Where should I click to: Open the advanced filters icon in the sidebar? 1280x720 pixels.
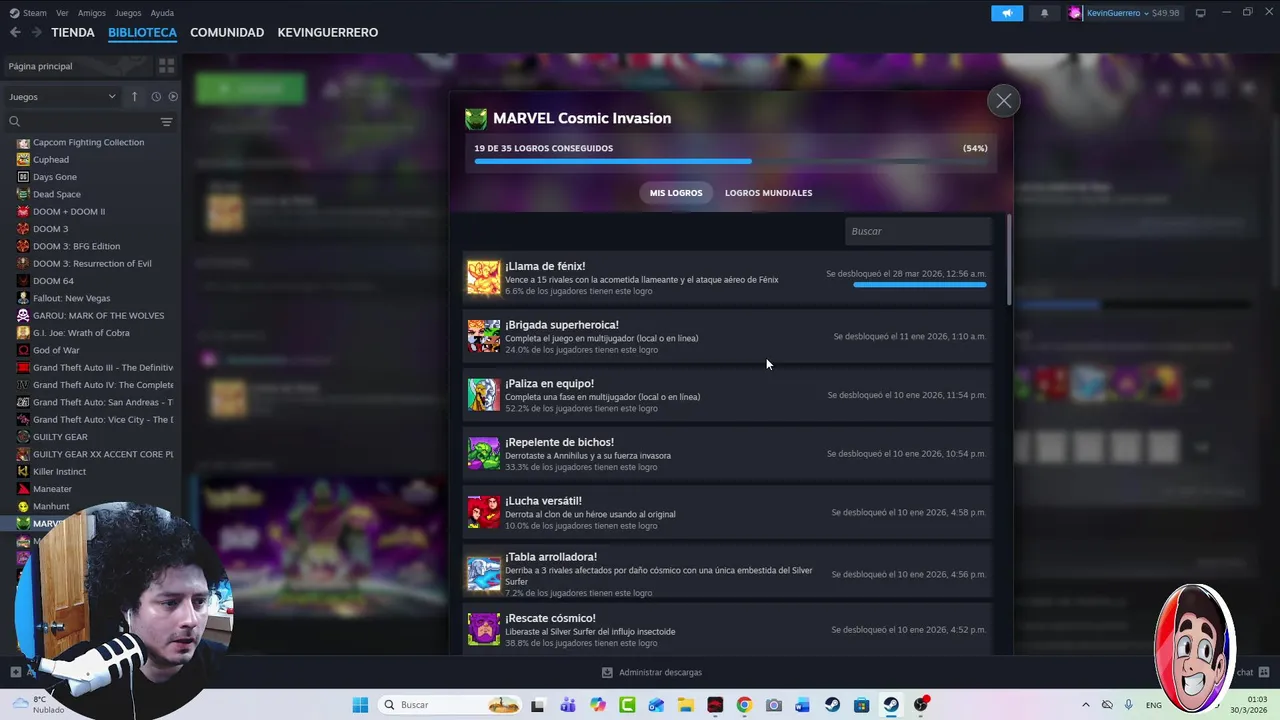[166, 121]
